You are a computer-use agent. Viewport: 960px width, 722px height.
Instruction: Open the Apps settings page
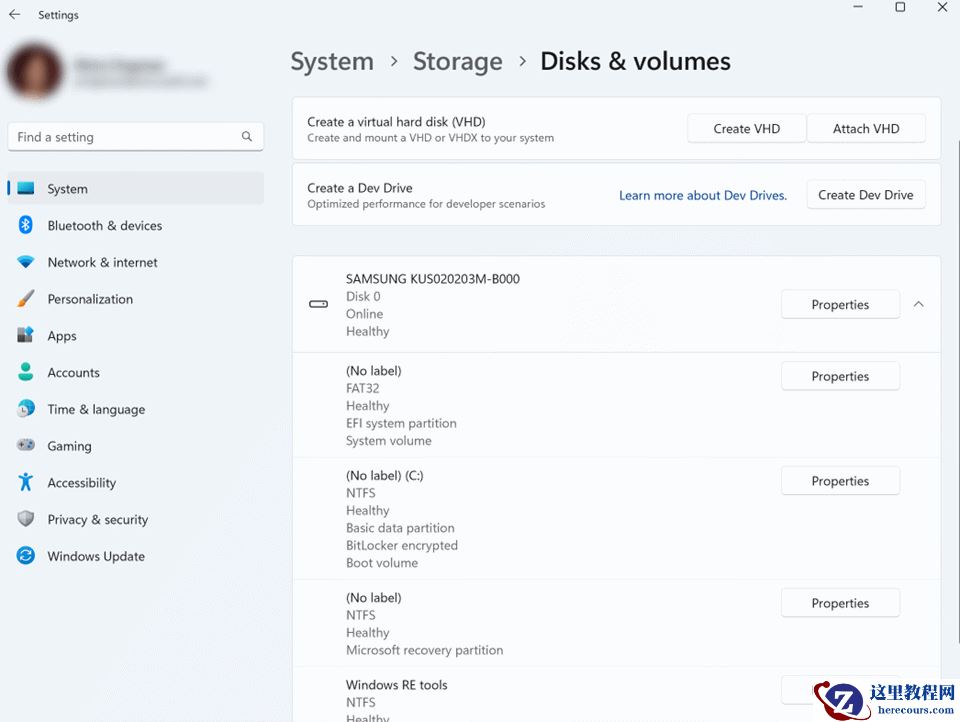pyautogui.click(x=62, y=336)
